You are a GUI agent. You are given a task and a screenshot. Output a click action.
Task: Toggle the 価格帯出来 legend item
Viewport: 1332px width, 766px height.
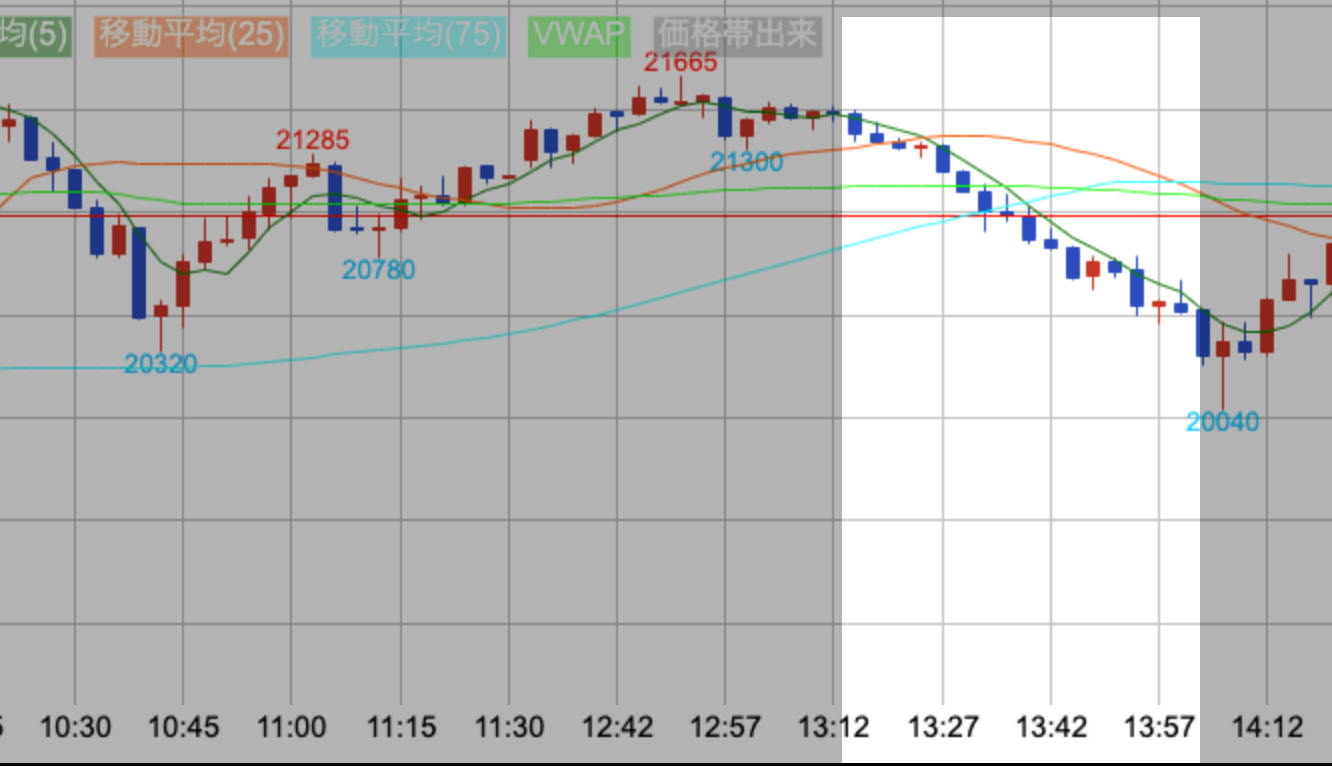pyautogui.click(x=737, y=36)
